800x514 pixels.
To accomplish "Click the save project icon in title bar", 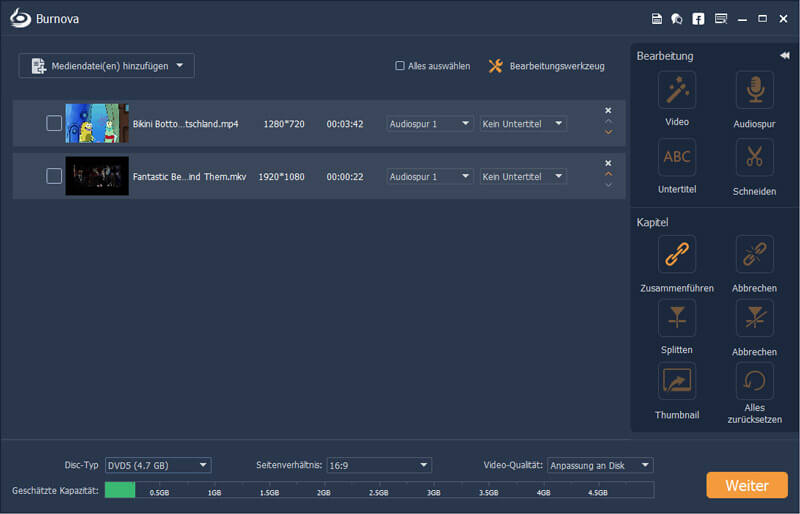I will click(657, 19).
